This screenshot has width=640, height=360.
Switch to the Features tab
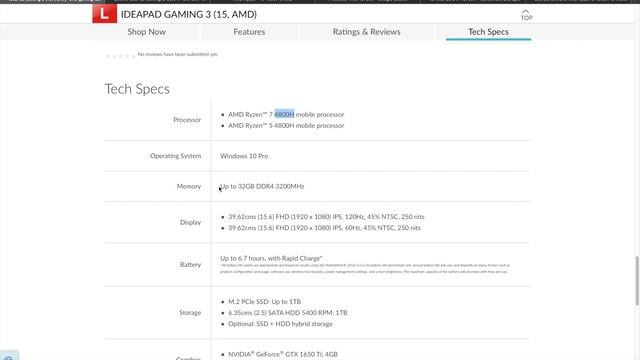point(249,32)
